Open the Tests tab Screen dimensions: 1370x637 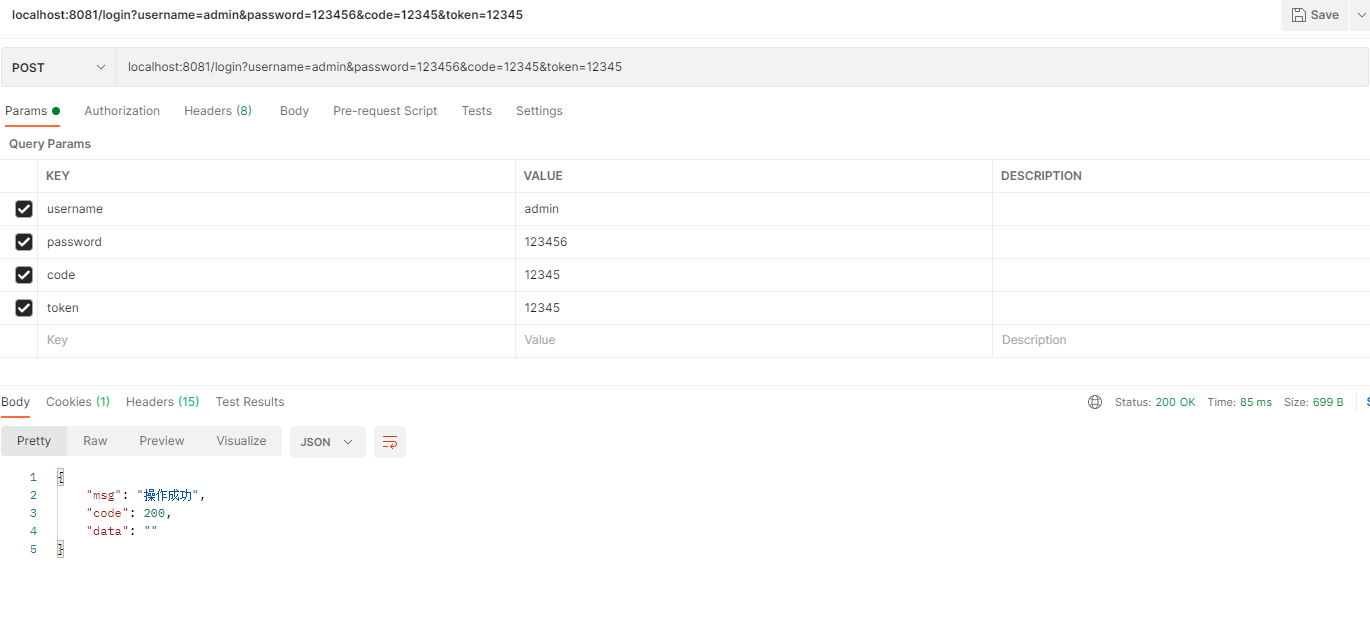(476, 111)
